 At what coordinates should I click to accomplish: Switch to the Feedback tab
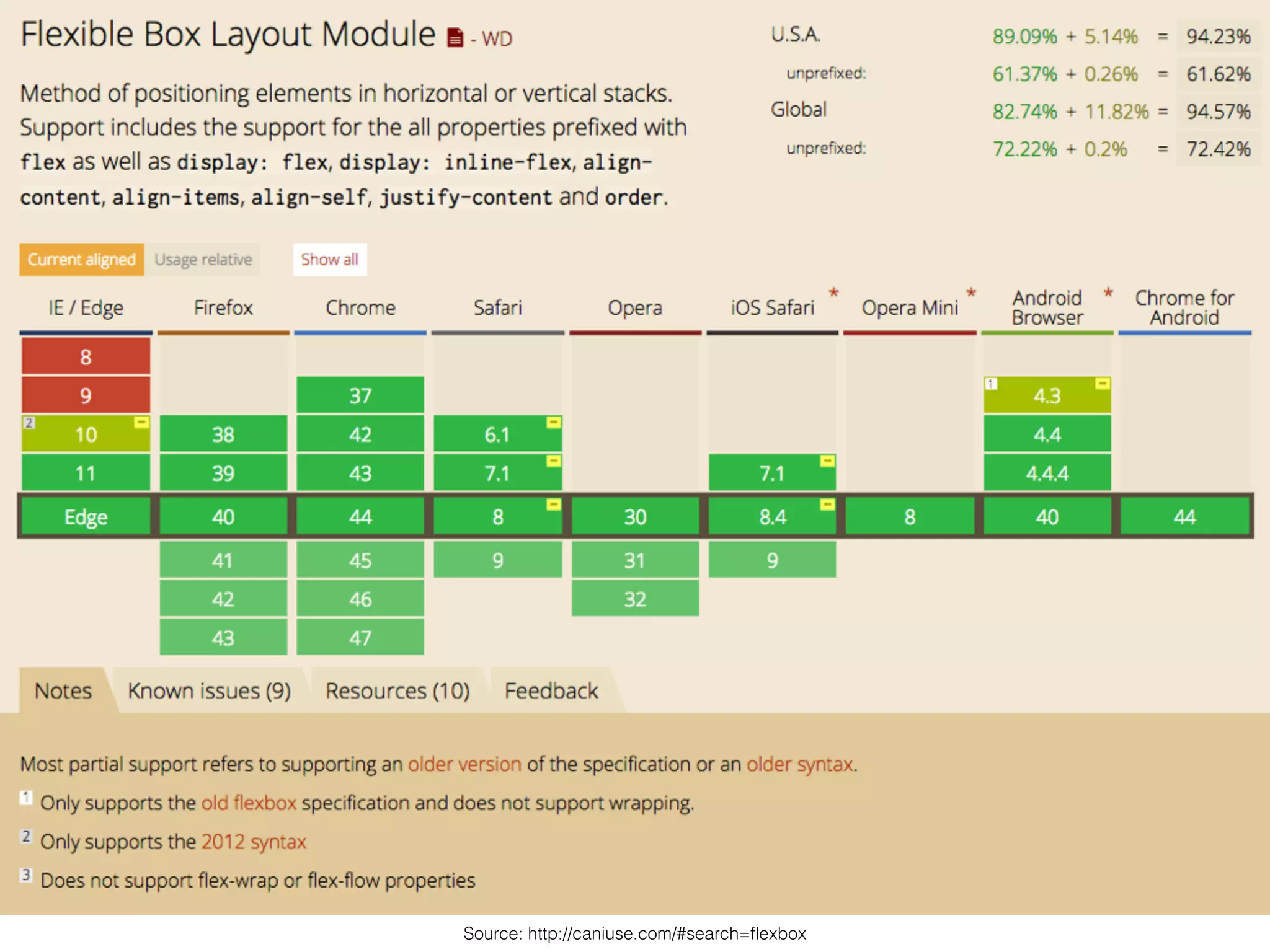551,690
